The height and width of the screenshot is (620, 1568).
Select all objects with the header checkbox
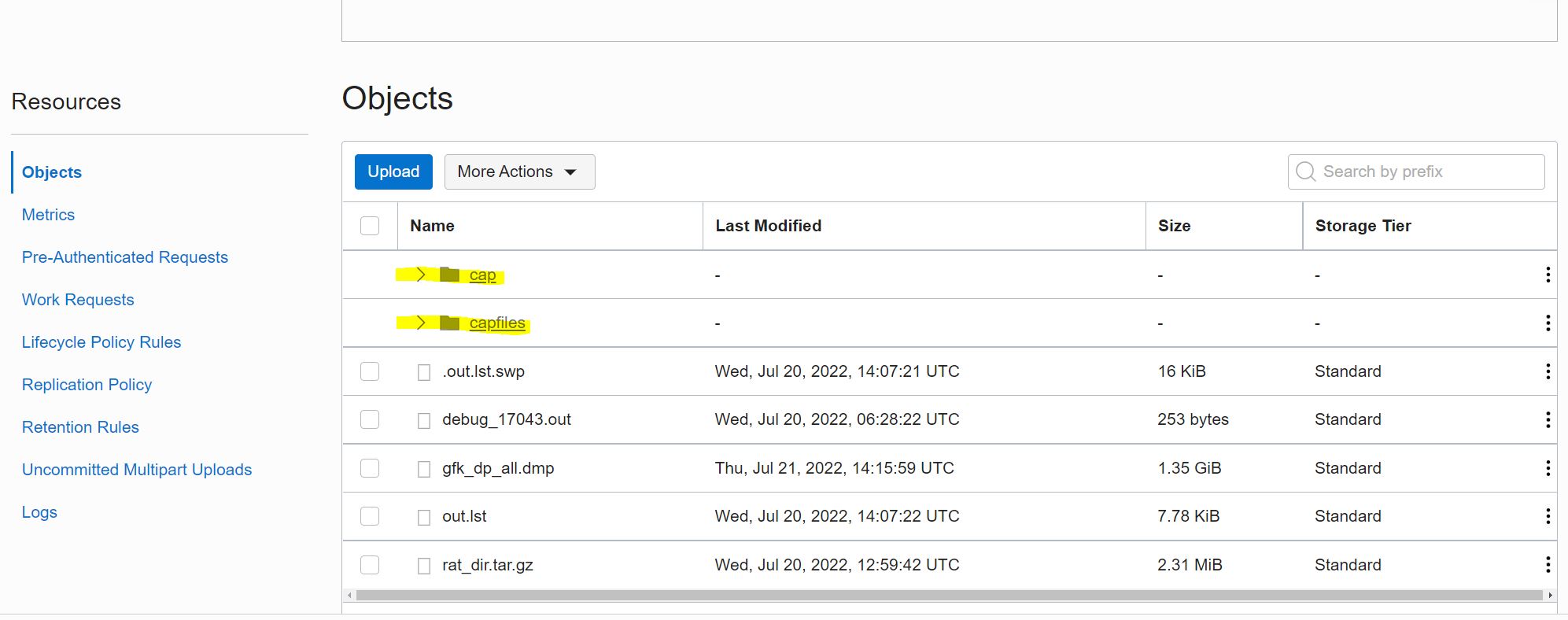370,226
